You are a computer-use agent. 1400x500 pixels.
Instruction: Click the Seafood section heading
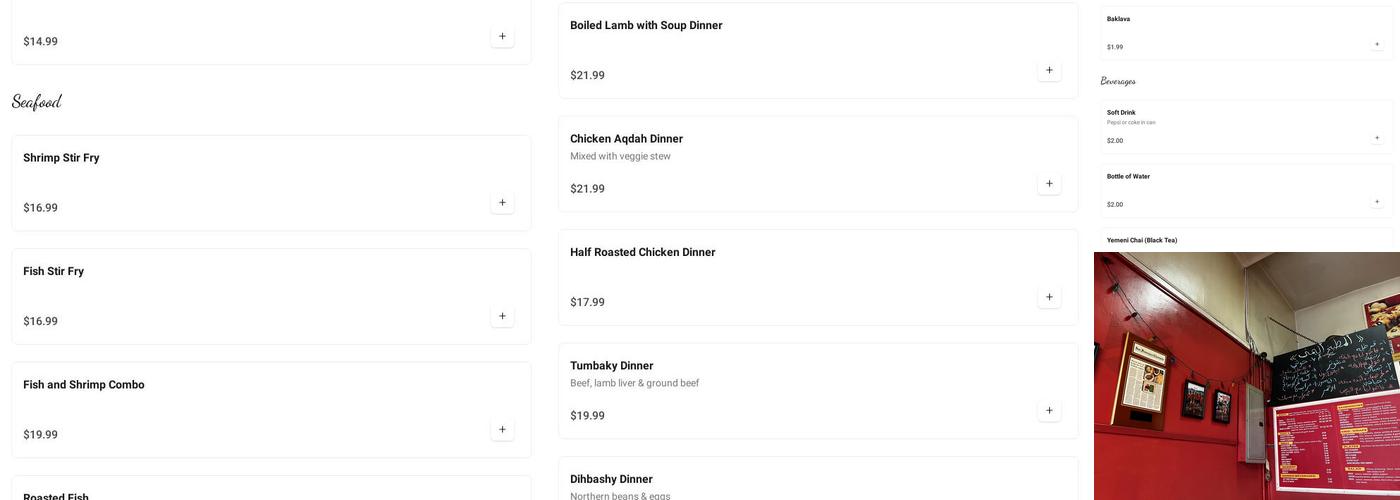pyautogui.click(x=37, y=102)
